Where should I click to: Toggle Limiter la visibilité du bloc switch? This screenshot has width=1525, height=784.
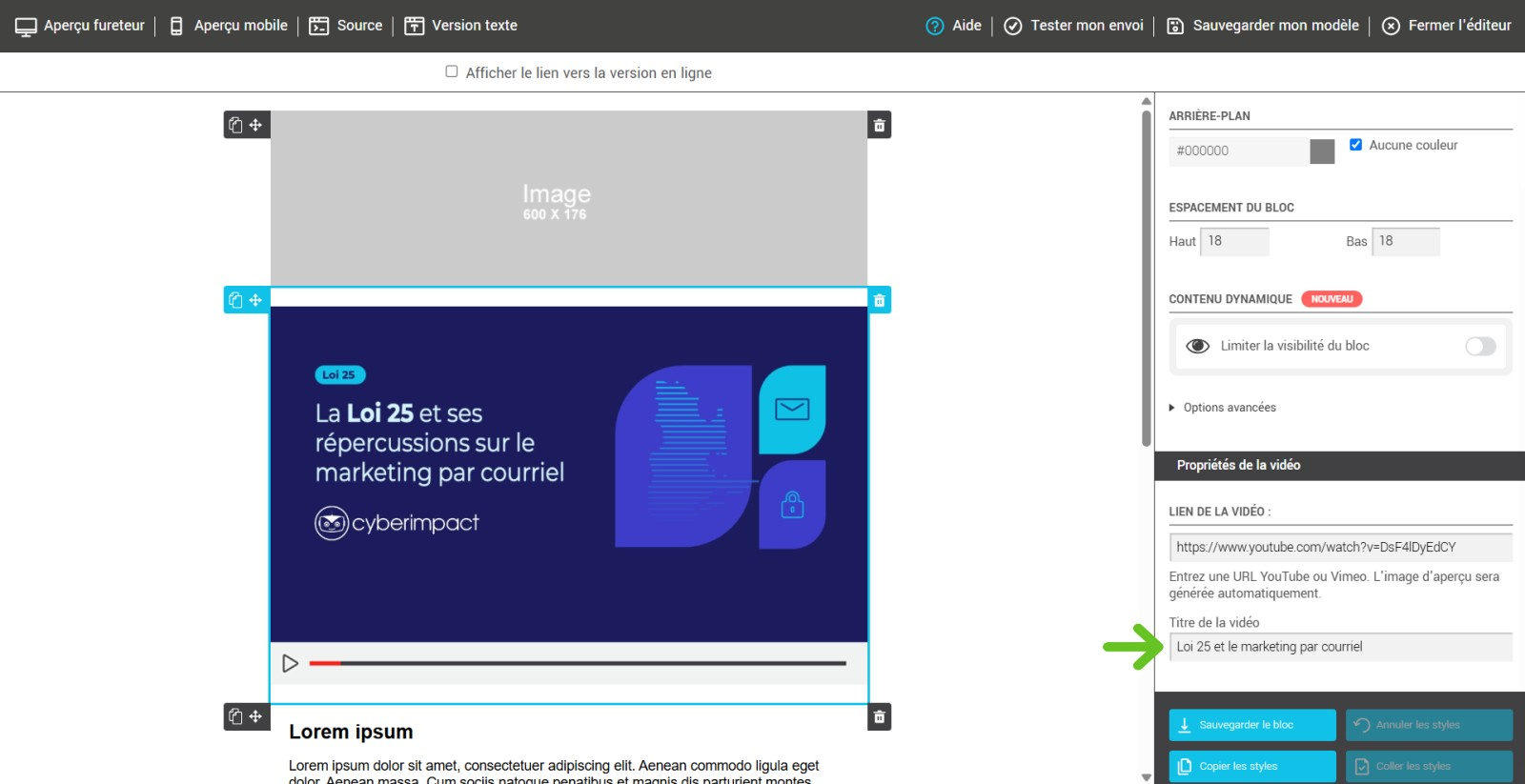(1479, 346)
